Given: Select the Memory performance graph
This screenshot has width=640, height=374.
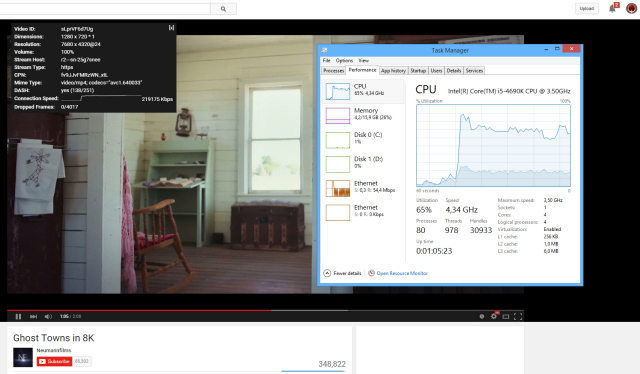Looking at the screenshot, I should (364, 115).
